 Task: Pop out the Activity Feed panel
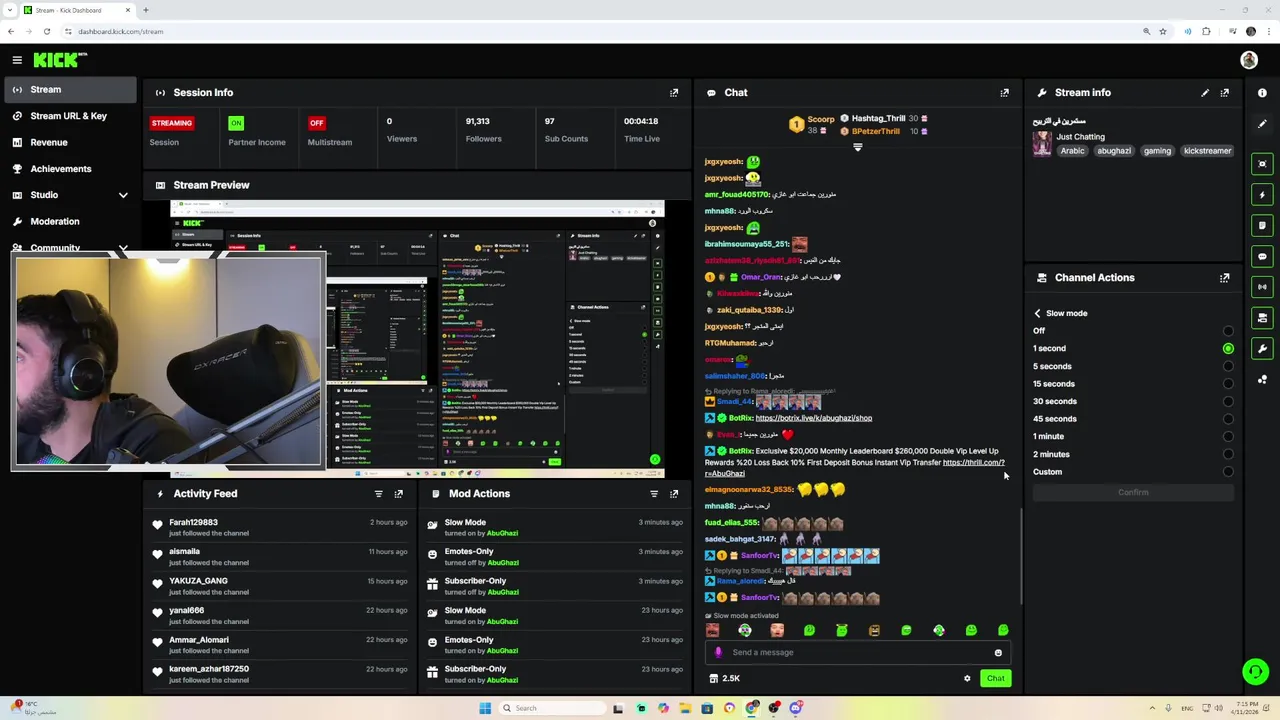tap(399, 494)
